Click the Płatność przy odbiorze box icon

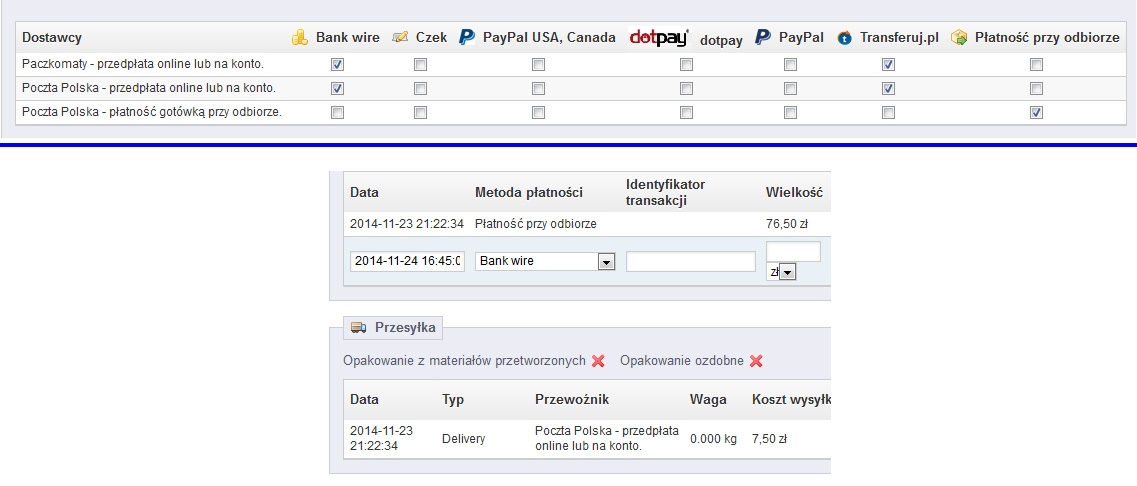[x=959, y=38]
